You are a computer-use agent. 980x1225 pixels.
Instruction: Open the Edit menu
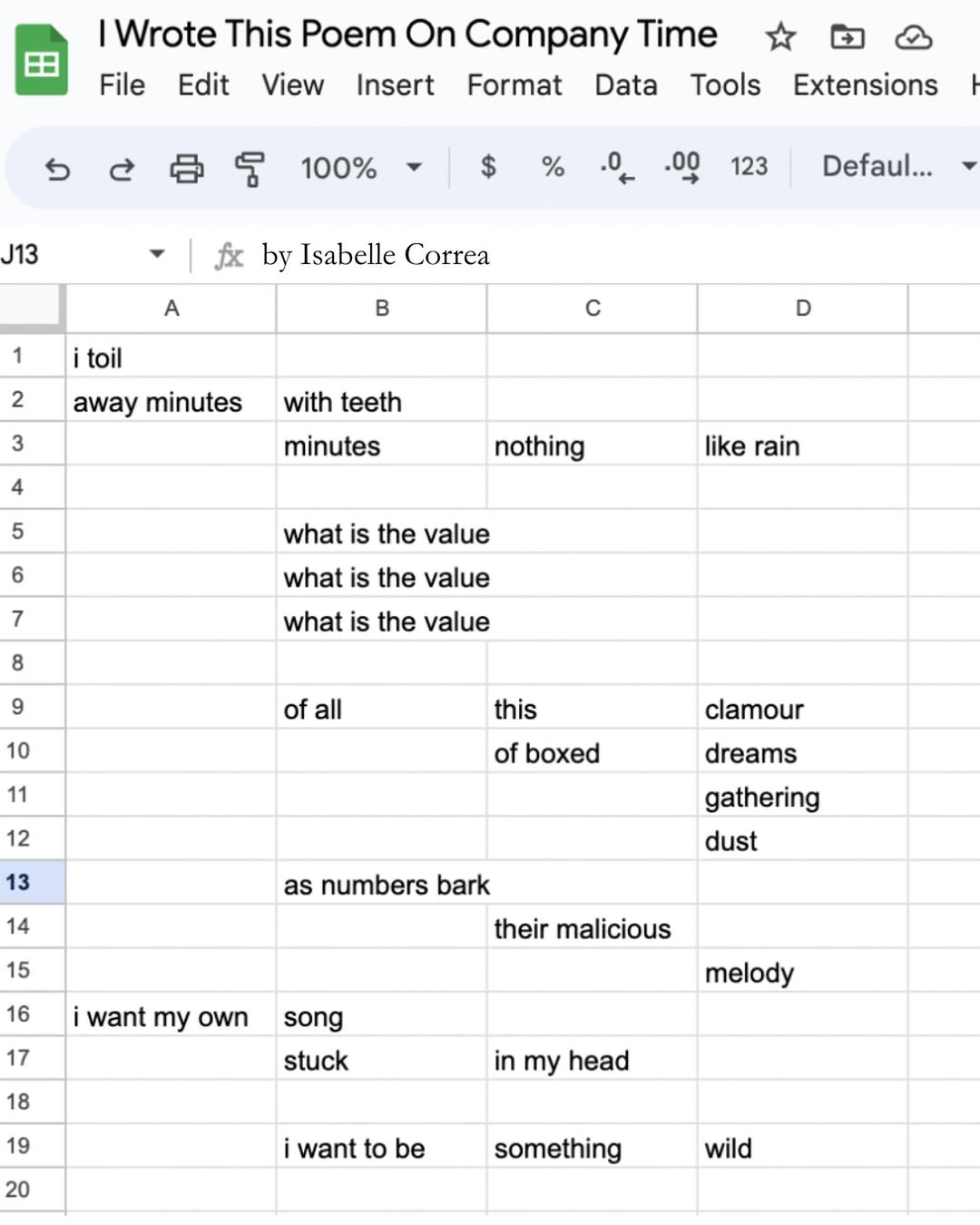click(x=203, y=85)
